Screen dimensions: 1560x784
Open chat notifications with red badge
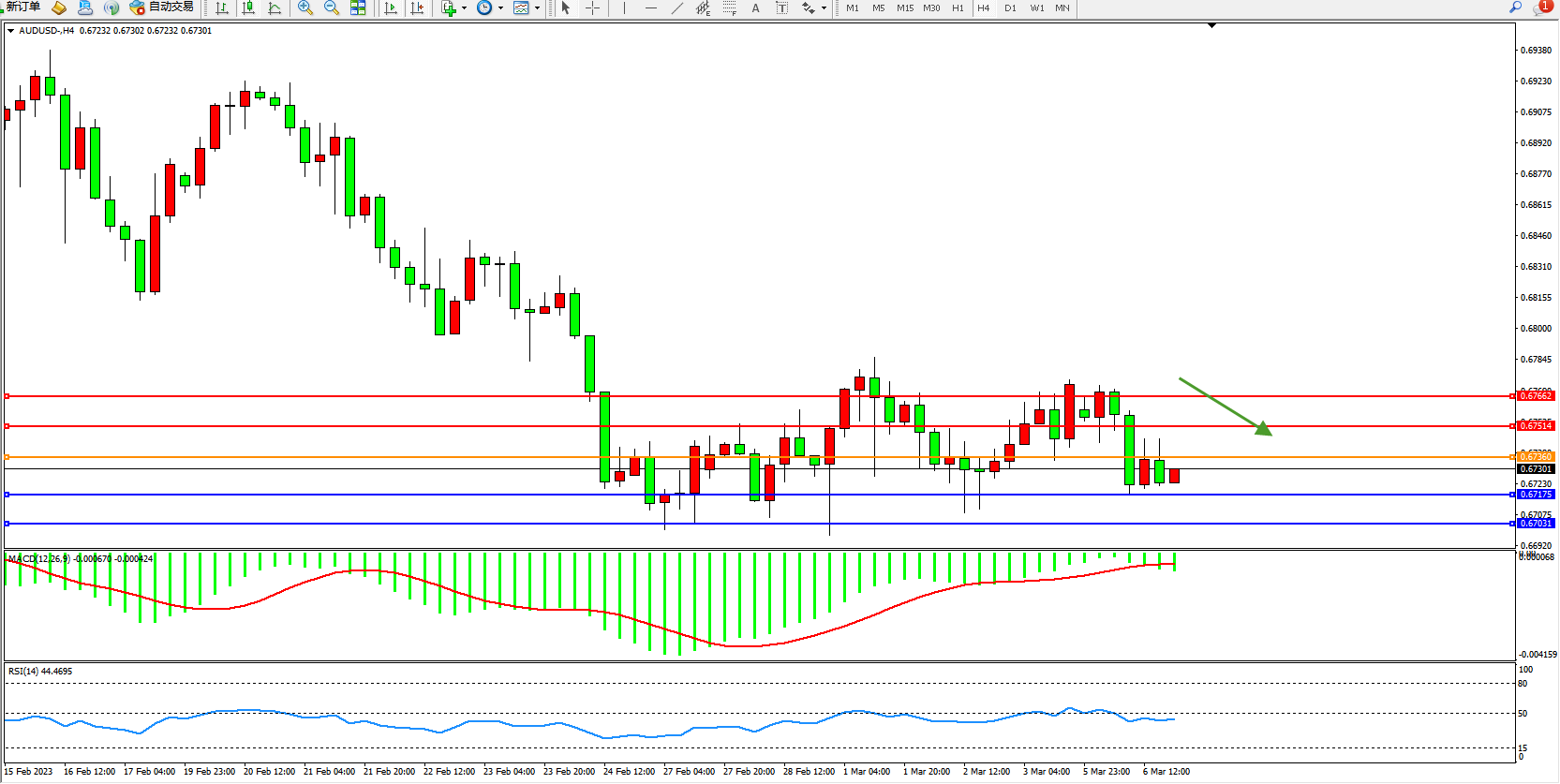(1540, 7)
